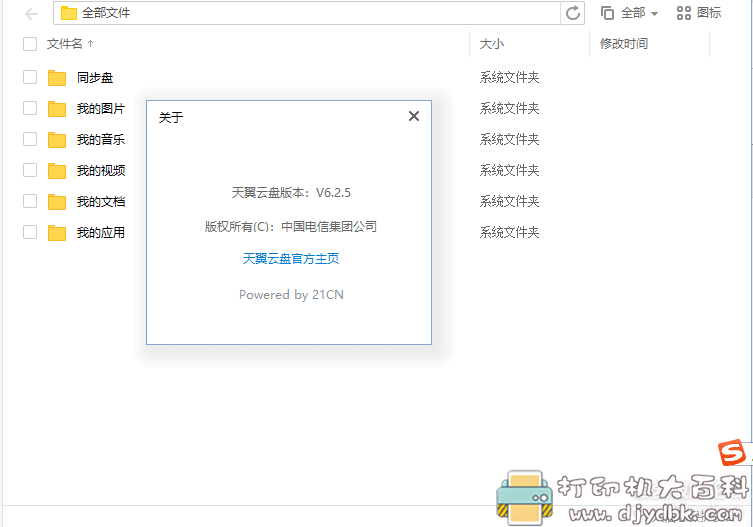Viewport: 753px width, 527px height.
Task: Check the 我的音乐 folder checkbox
Action: click(x=30, y=139)
